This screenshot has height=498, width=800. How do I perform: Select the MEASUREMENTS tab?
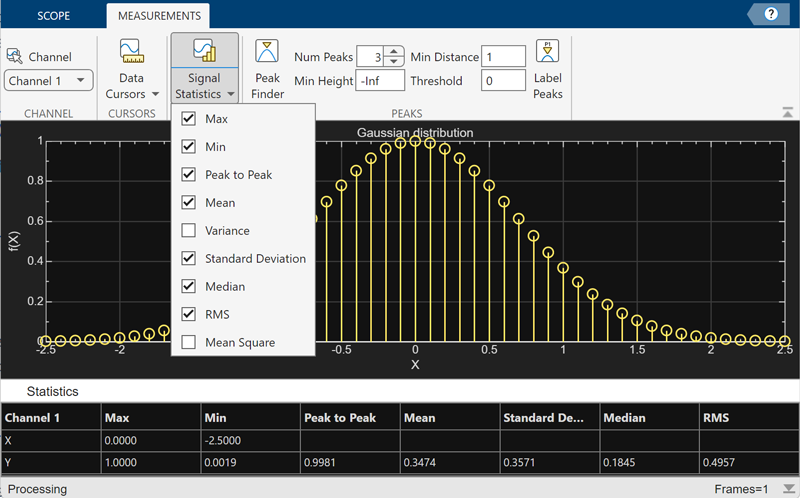coord(158,16)
